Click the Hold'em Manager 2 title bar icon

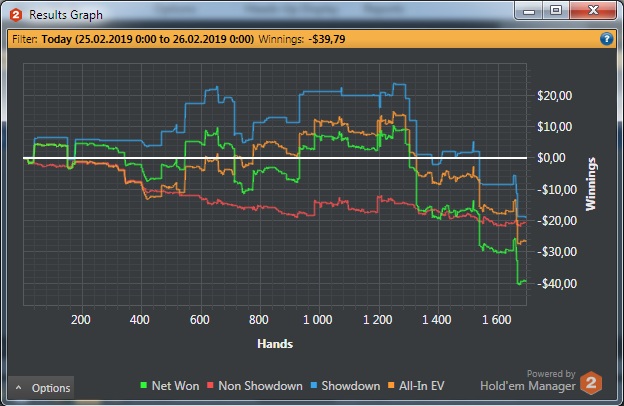click(x=16, y=15)
